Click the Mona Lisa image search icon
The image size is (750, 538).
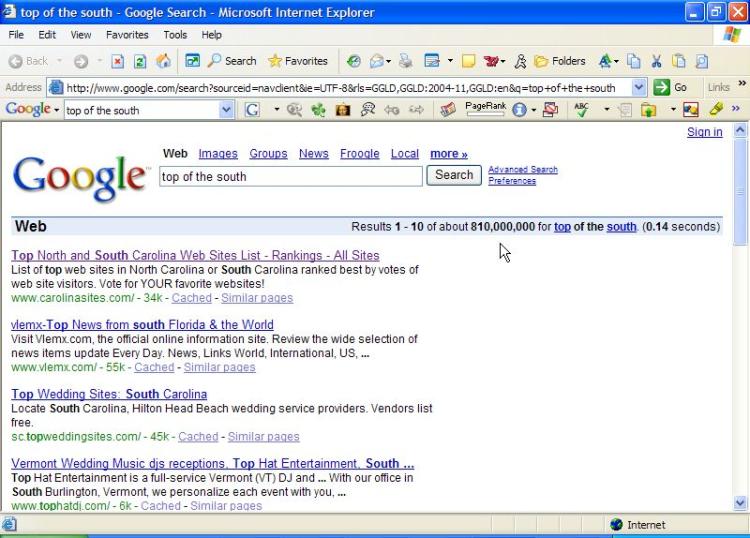[x=342, y=110]
